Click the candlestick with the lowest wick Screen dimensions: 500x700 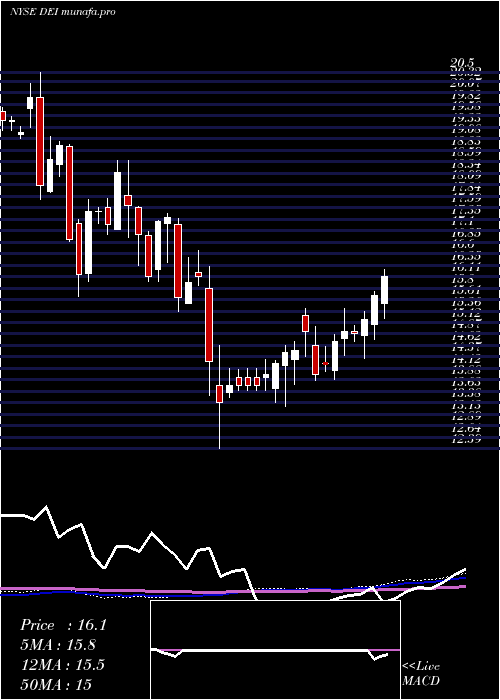click(x=219, y=395)
